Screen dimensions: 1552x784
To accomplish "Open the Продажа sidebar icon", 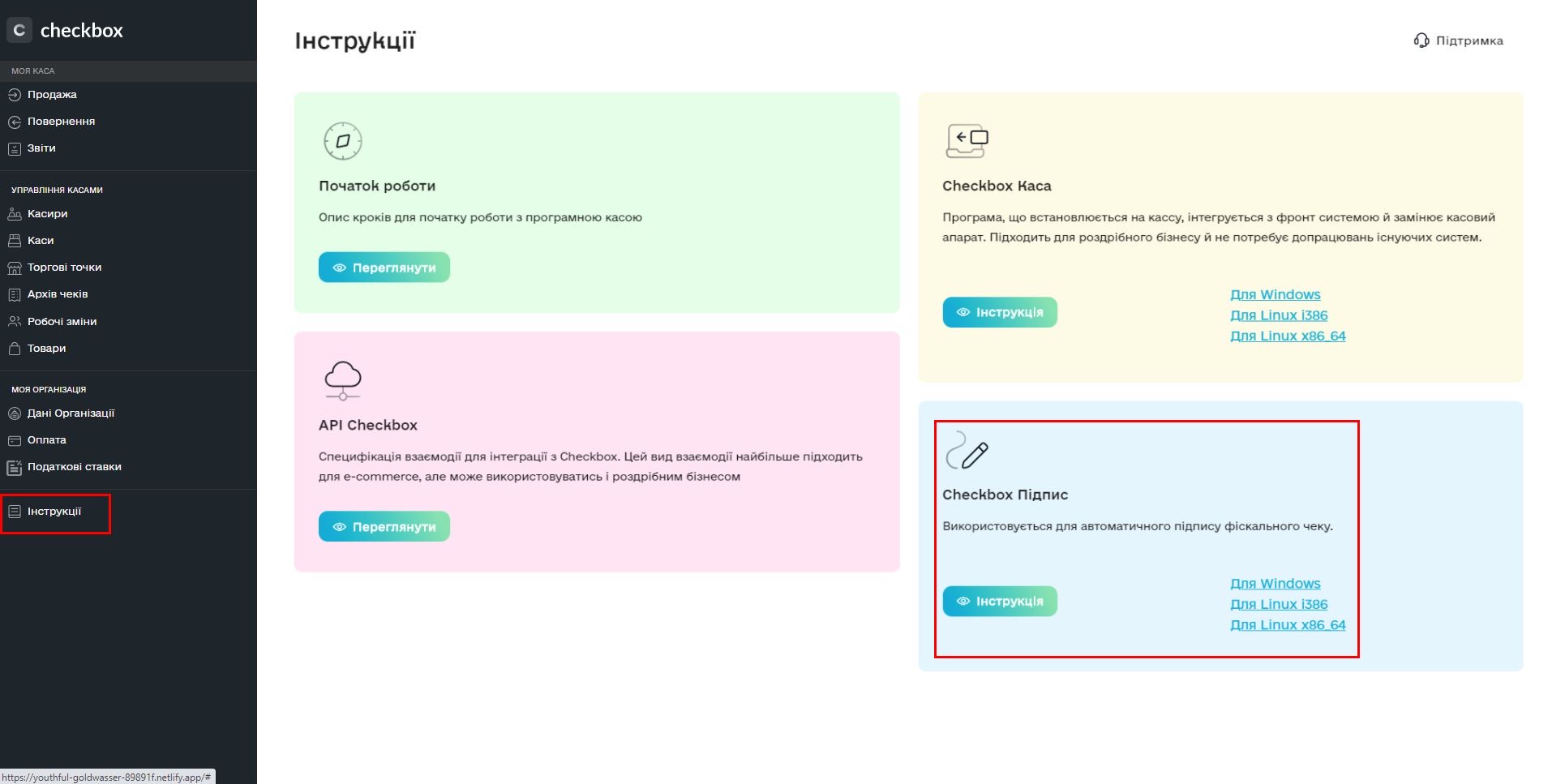I will pyautogui.click(x=15, y=95).
